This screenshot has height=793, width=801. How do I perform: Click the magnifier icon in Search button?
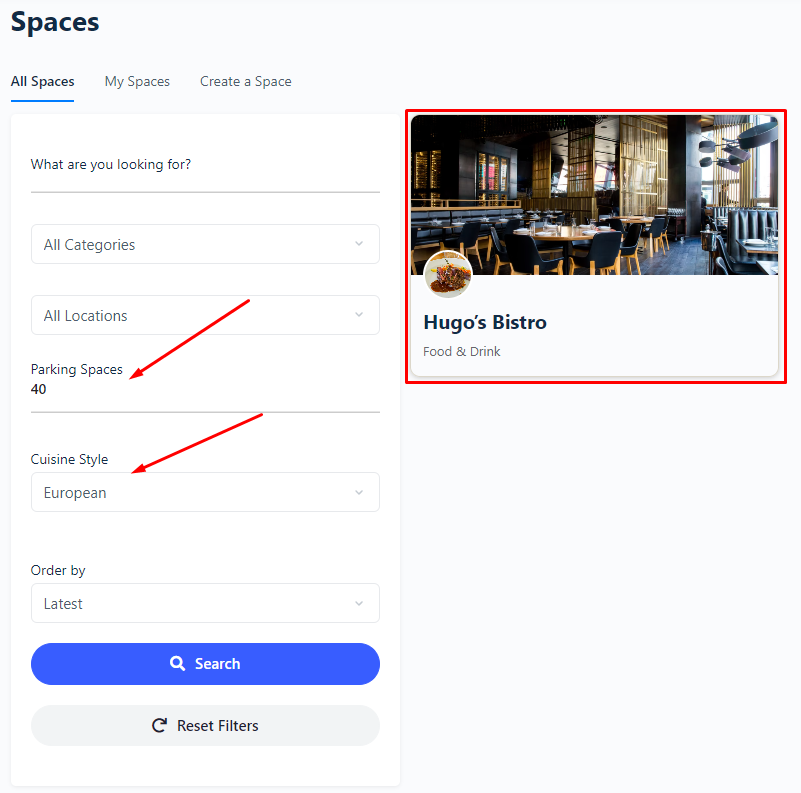click(177, 663)
